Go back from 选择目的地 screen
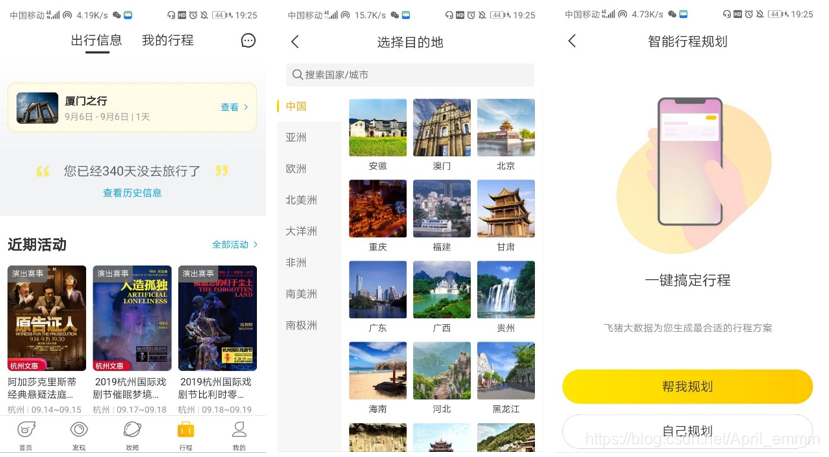Image resolution: width=829 pixels, height=457 pixels. tap(295, 42)
